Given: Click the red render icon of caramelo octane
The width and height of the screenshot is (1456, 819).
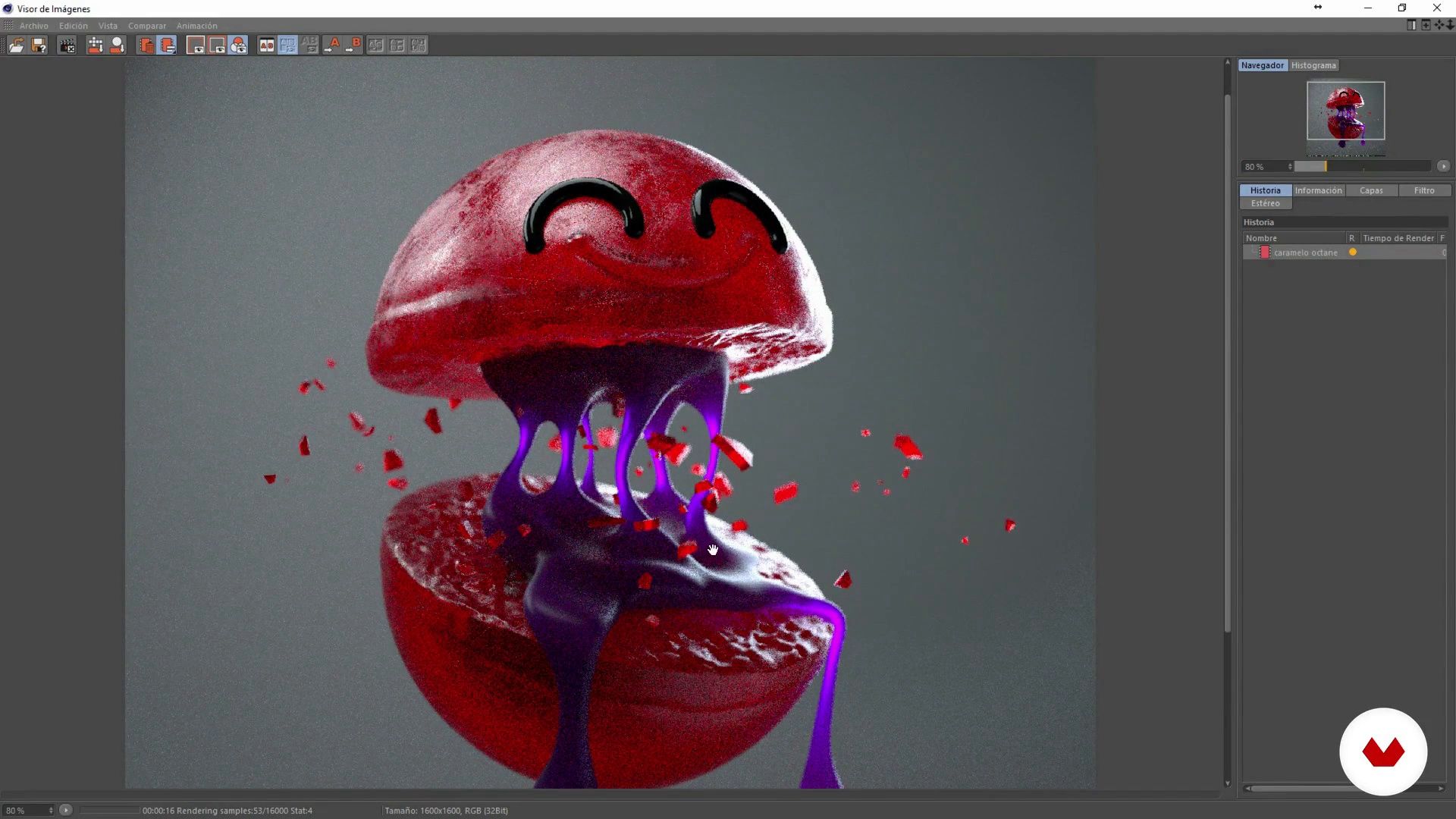Looking at the screenshot, I should (1264, 253).
